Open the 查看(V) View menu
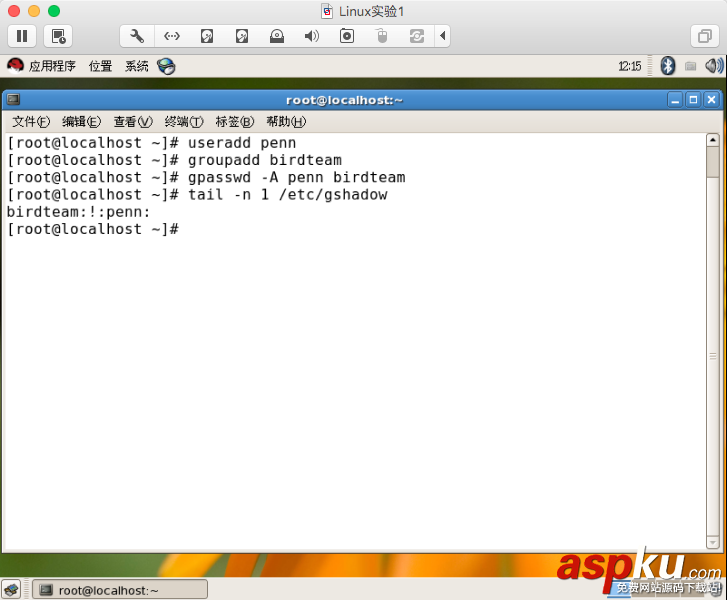 (133, 121)
